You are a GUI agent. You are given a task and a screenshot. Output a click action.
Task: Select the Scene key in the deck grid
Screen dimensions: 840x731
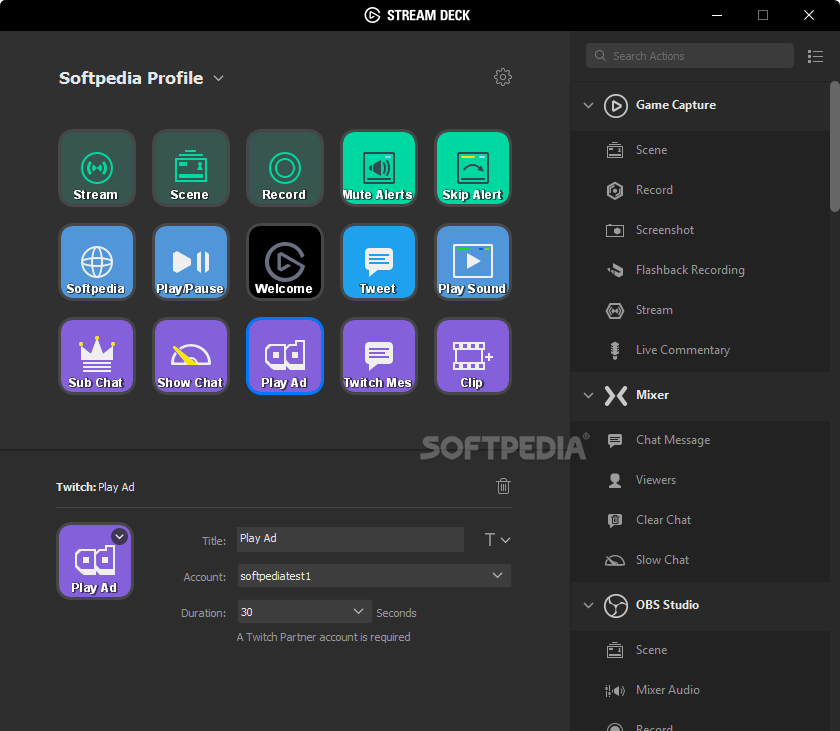[x=191, y=168]
